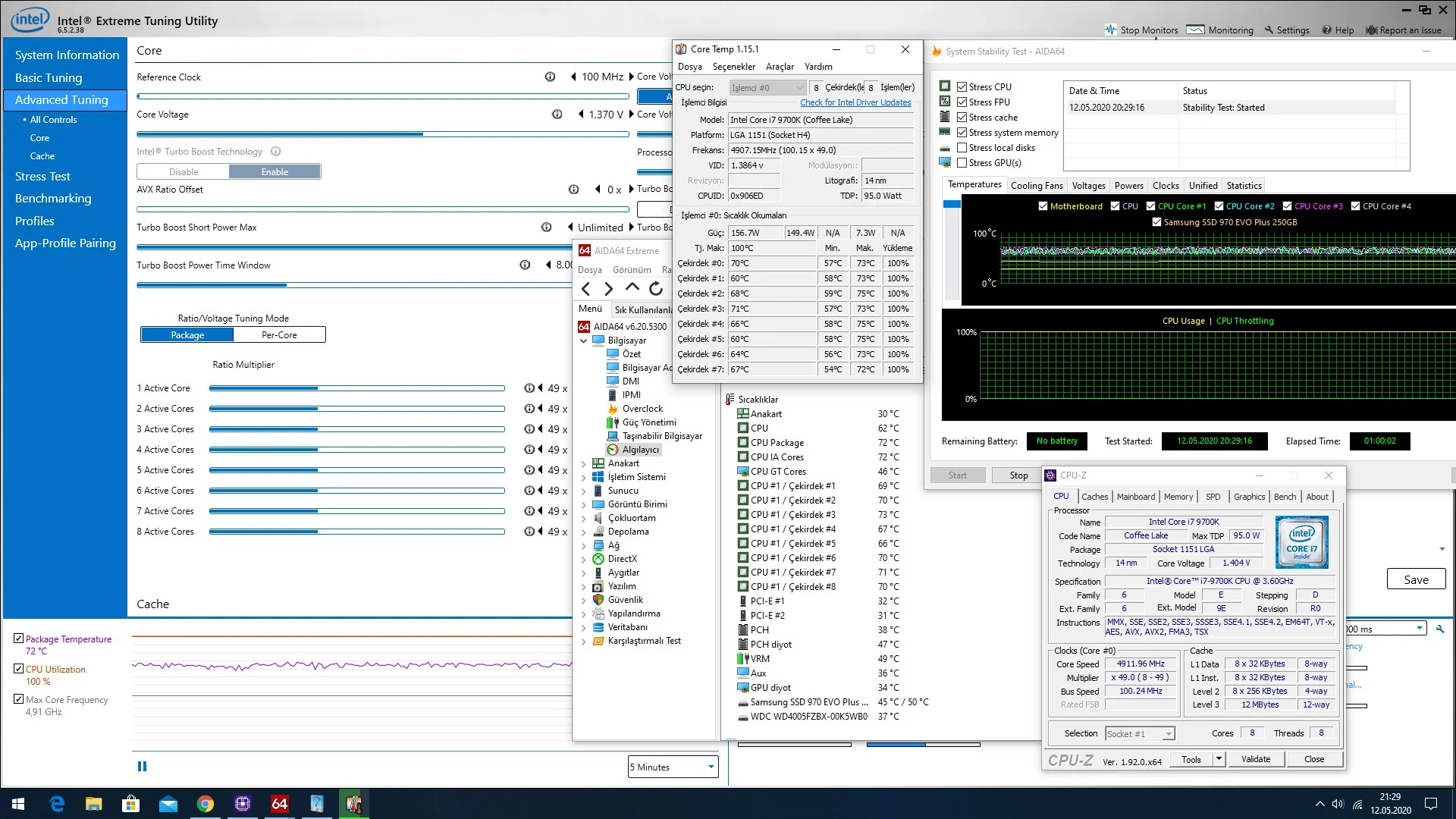Pause the XTU monitoring graph
This screenshot has width=1456, height=819.
click(142, 767)
